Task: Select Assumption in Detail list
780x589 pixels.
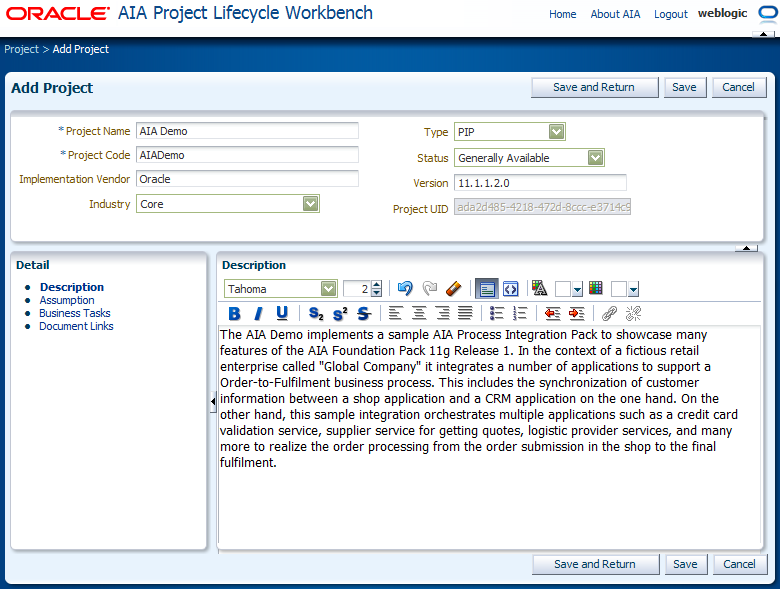Action: point(67,300)
